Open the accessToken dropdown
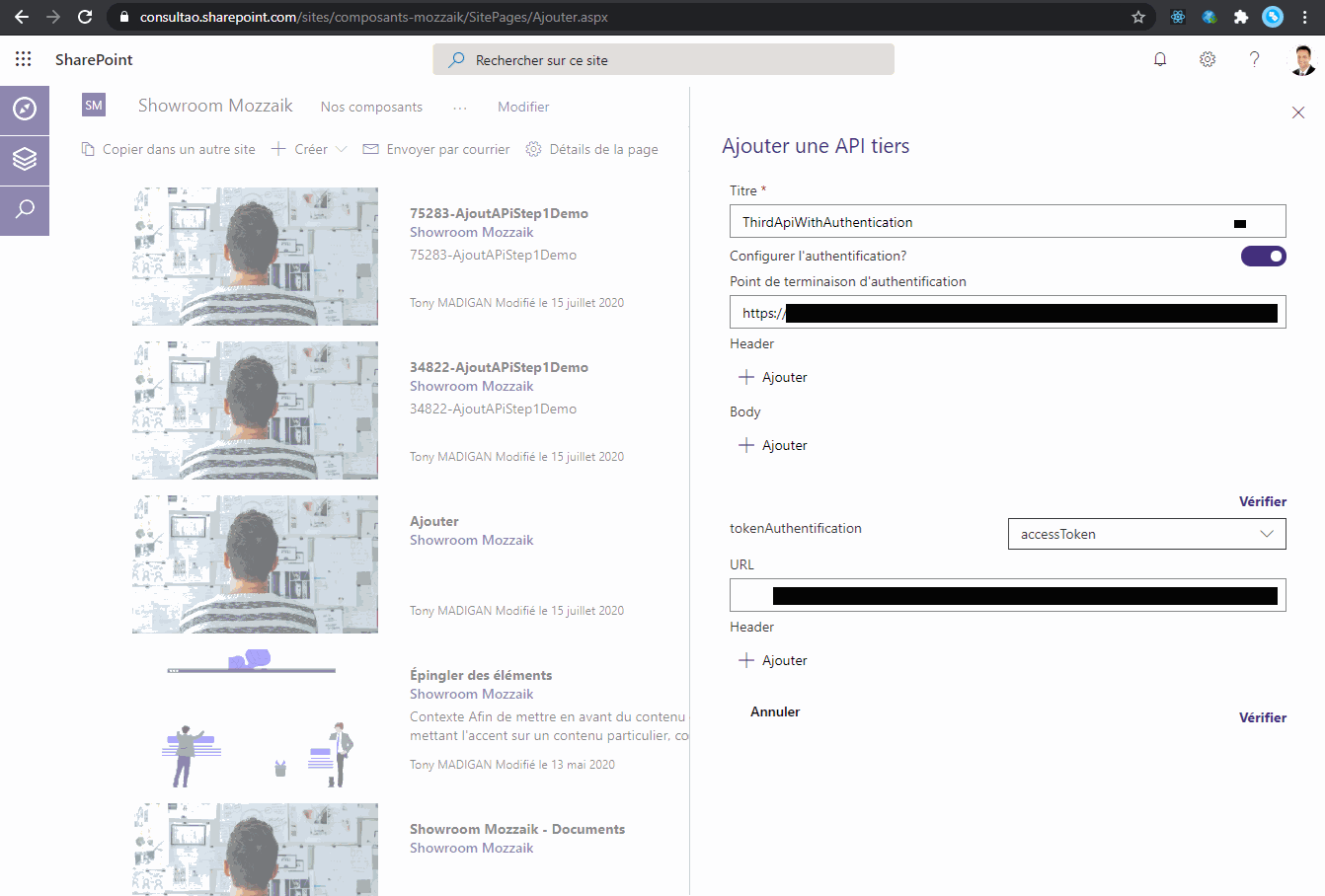Viewport: 1325px width, 896px height. click(1146, 534)
